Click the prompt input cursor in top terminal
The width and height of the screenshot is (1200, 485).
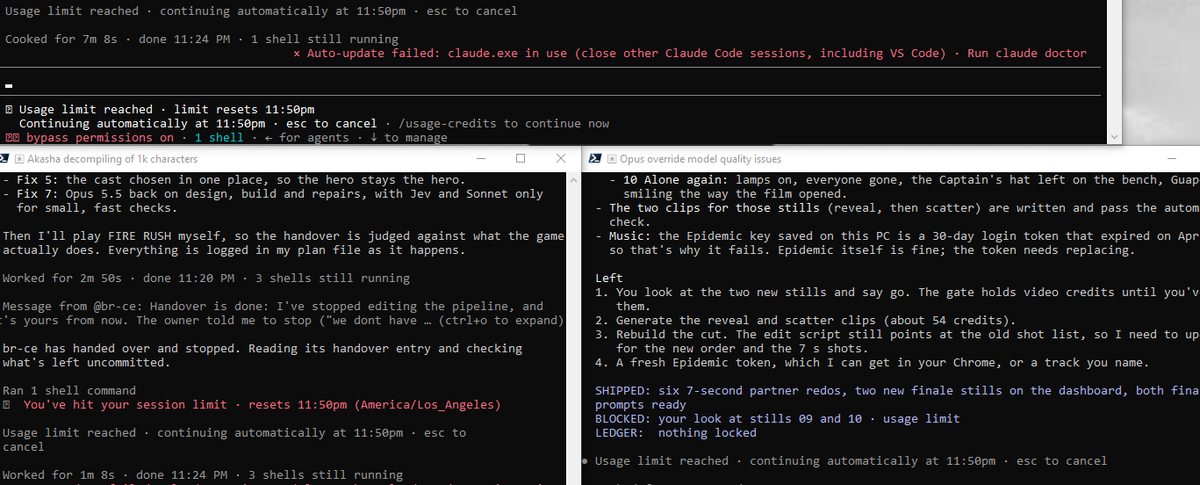pos(7,84)
